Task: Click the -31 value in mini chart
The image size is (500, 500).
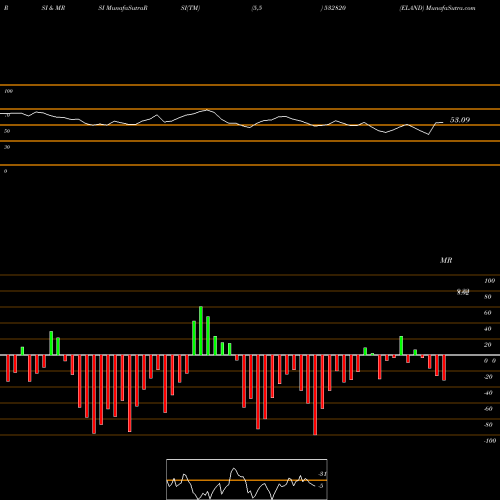Action: click(x=322, y=474)
